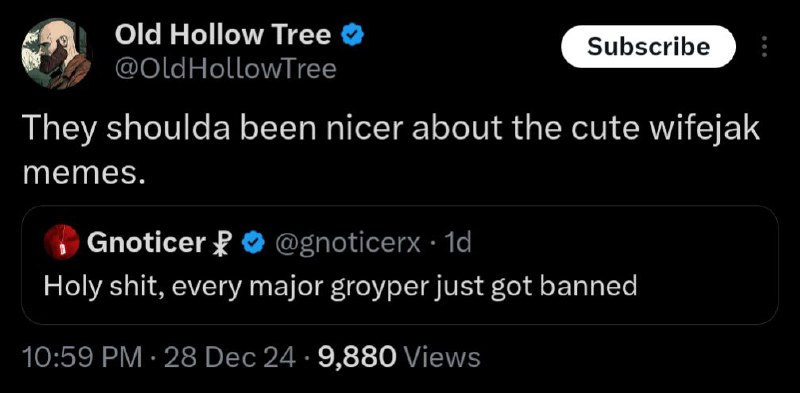Click the word memes in the tweet
Viewport: 800px width, 393px height.
[x=81, y=175]
